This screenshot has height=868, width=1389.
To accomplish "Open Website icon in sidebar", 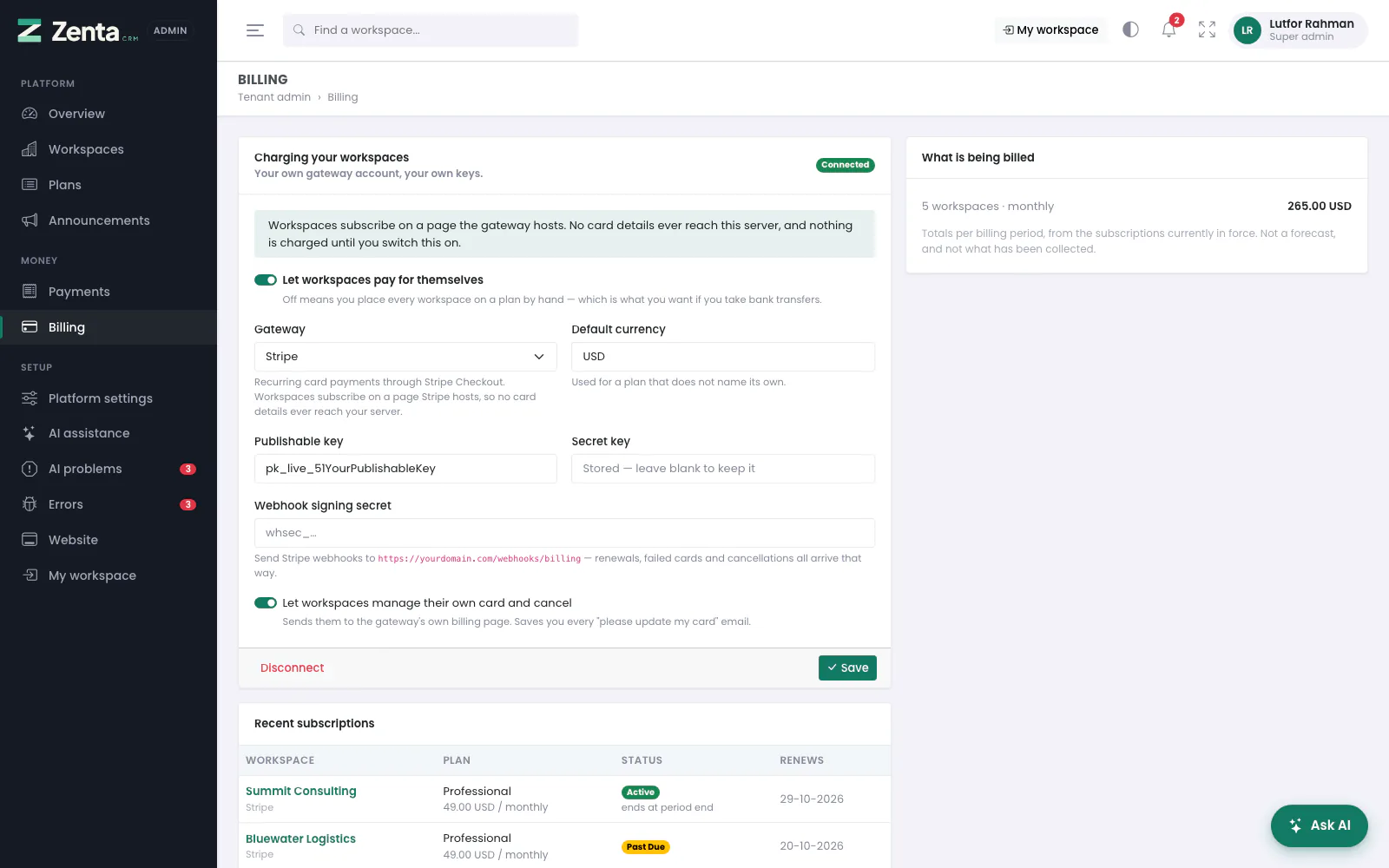I will click(30, 540).
